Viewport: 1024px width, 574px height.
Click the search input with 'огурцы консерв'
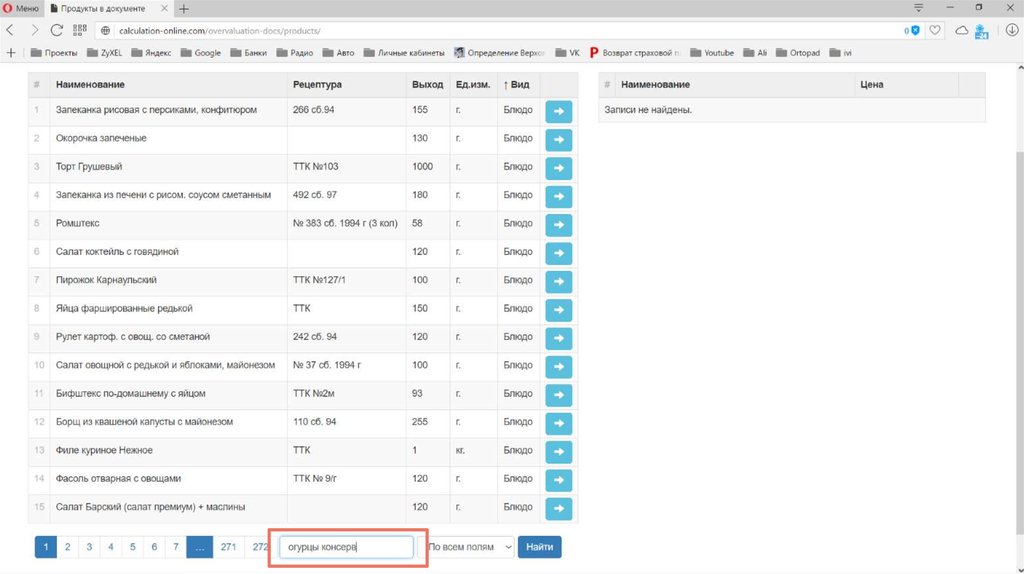(x=345, y=547)
